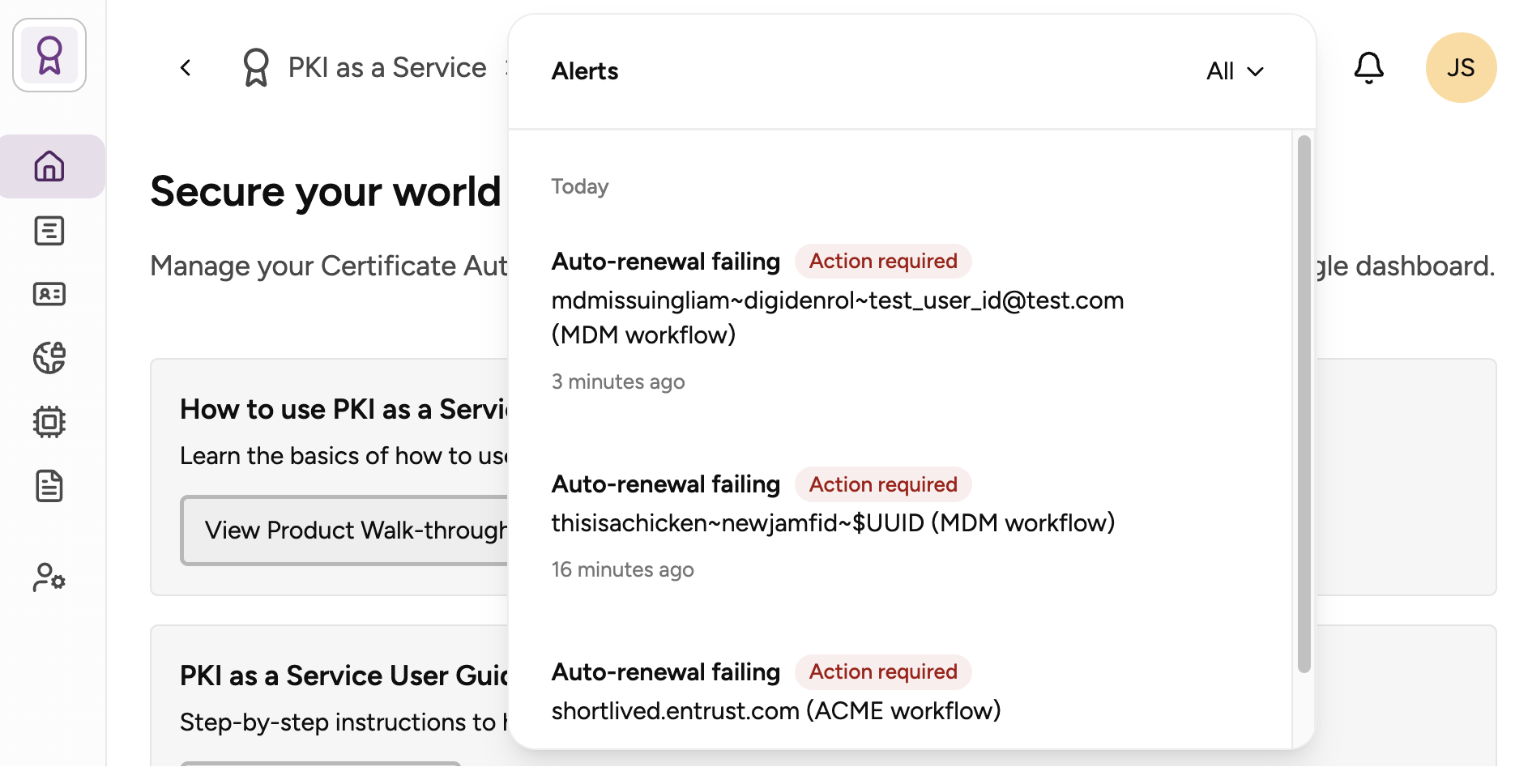Click the notifications bell icon
This screenshot has width=1515, height=784.
click(x=1369, y=68)
